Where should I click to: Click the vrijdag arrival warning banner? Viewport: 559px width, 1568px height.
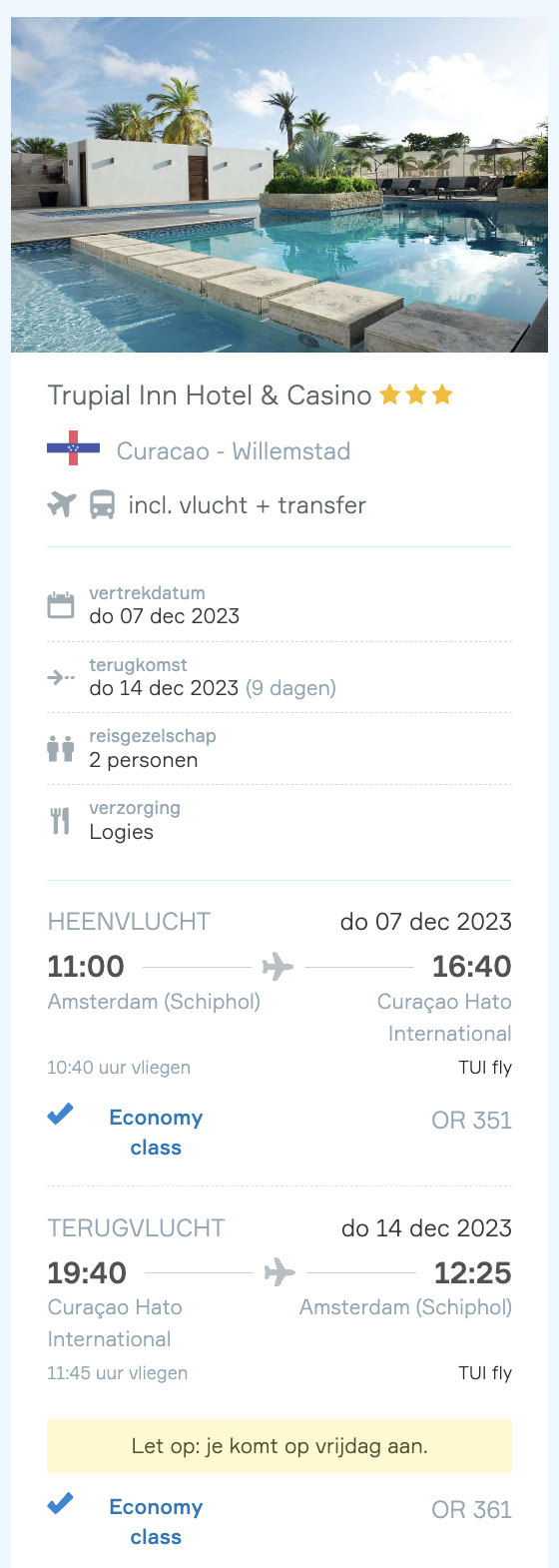(x=279, y=1446)
